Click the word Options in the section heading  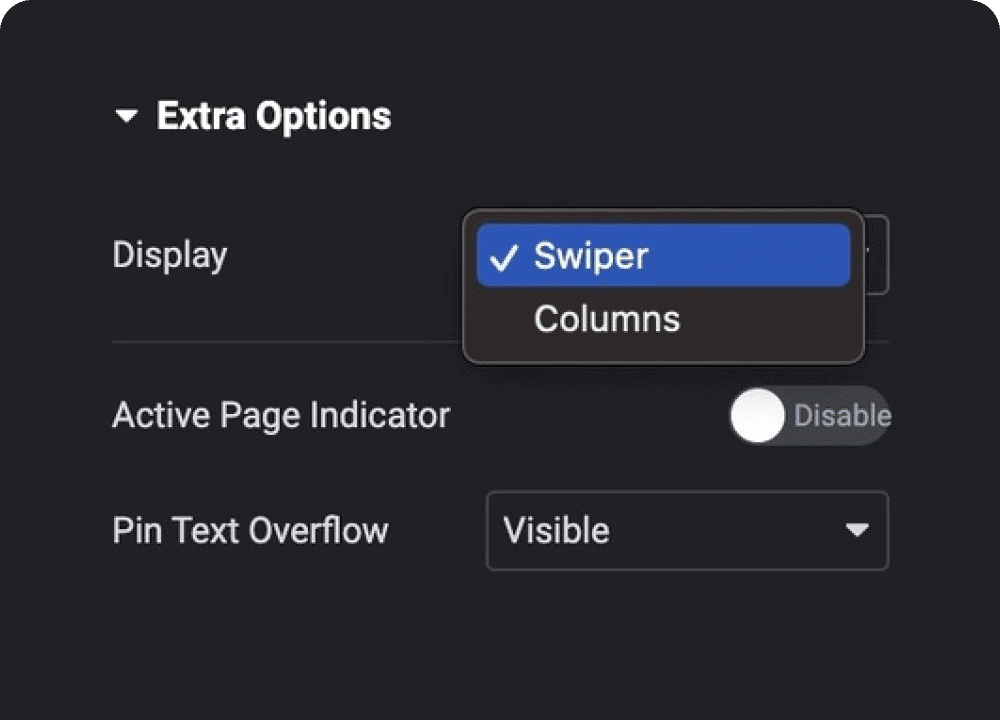tap(321, 117)
